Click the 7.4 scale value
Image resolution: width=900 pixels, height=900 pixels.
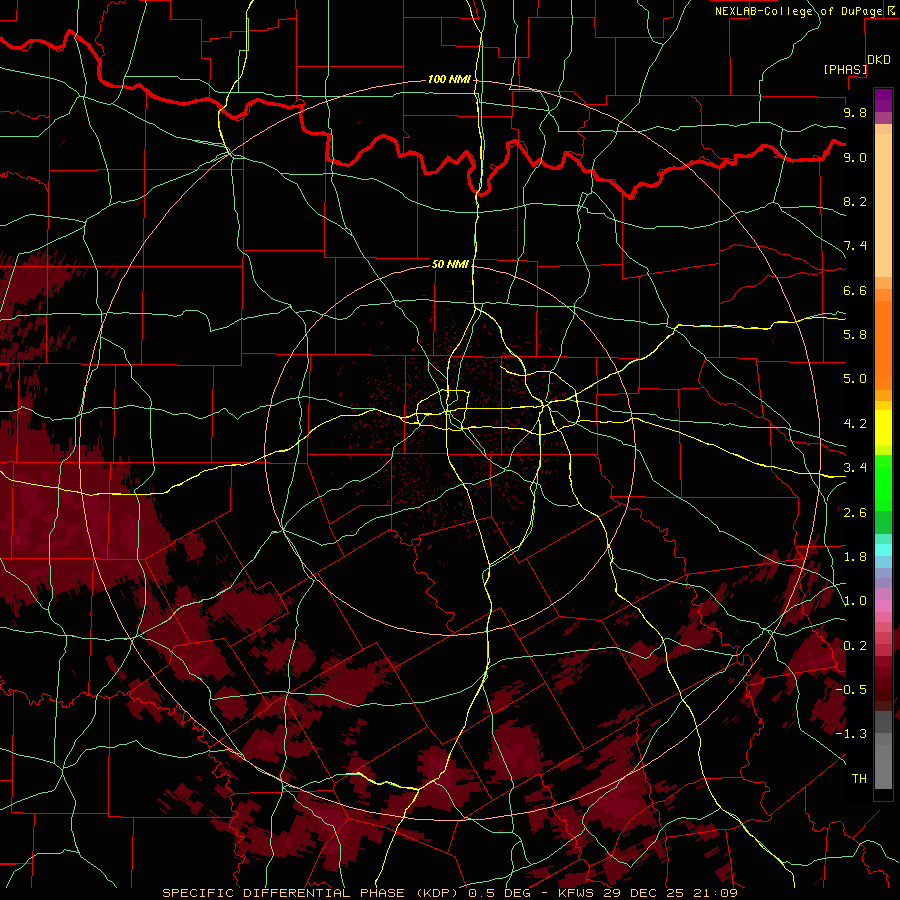pos(855,246)
